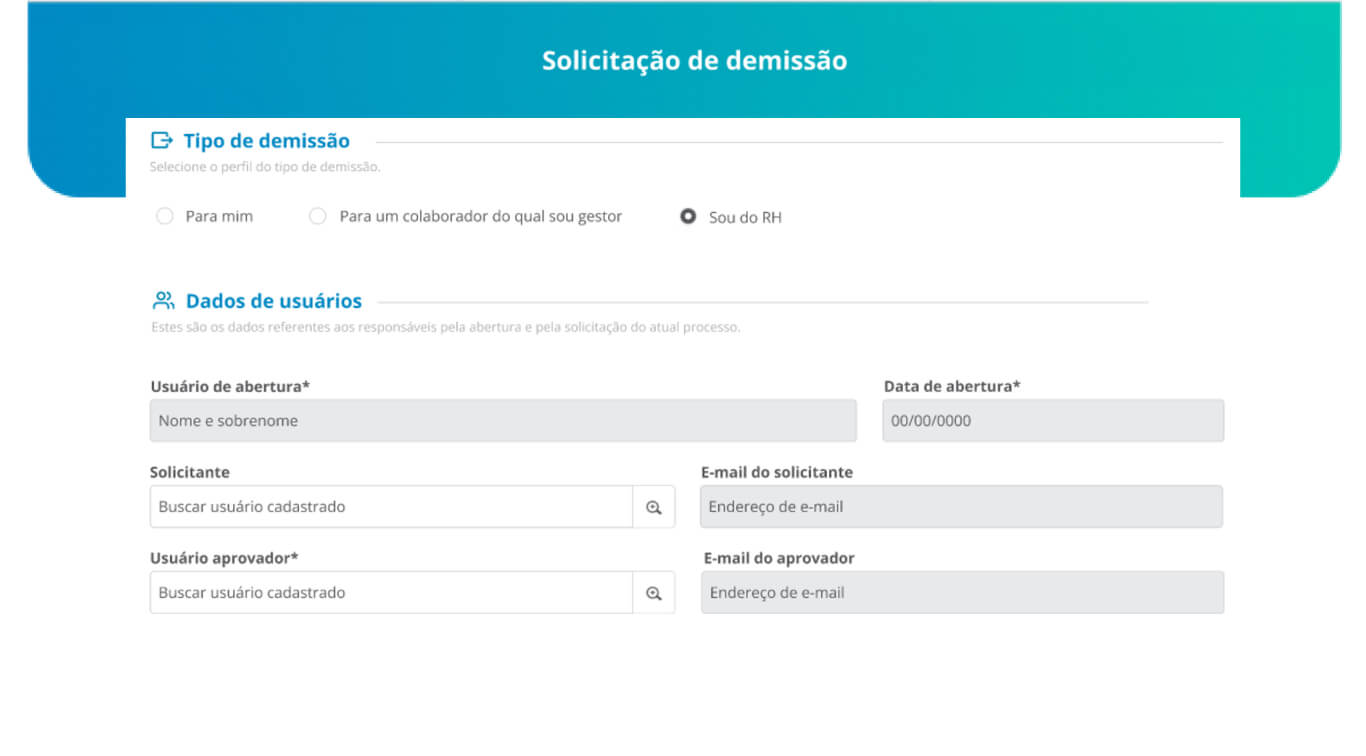Image resolution: width=1366 pixels, height=756 pixels.
Task: Click the Tipo de demissão exit icon
Action: click(x=161, y=140)
